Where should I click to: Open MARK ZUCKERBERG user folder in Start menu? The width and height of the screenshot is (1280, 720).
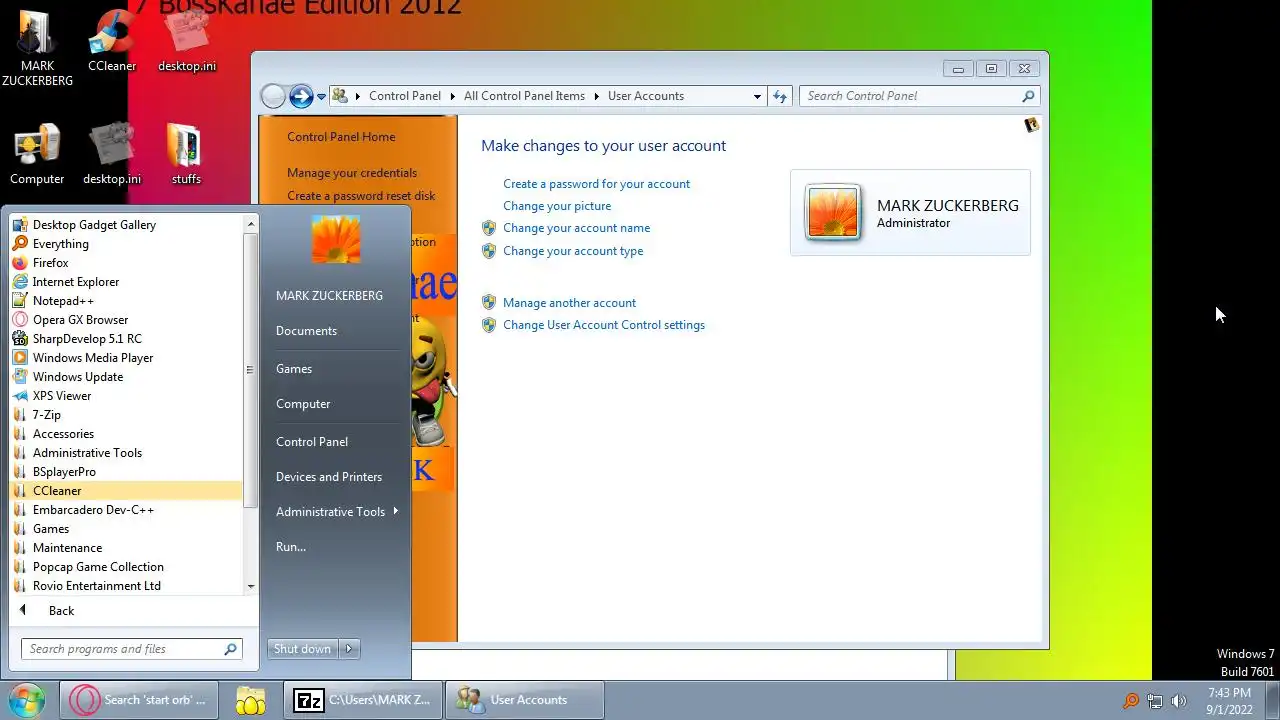pos(329,296)
